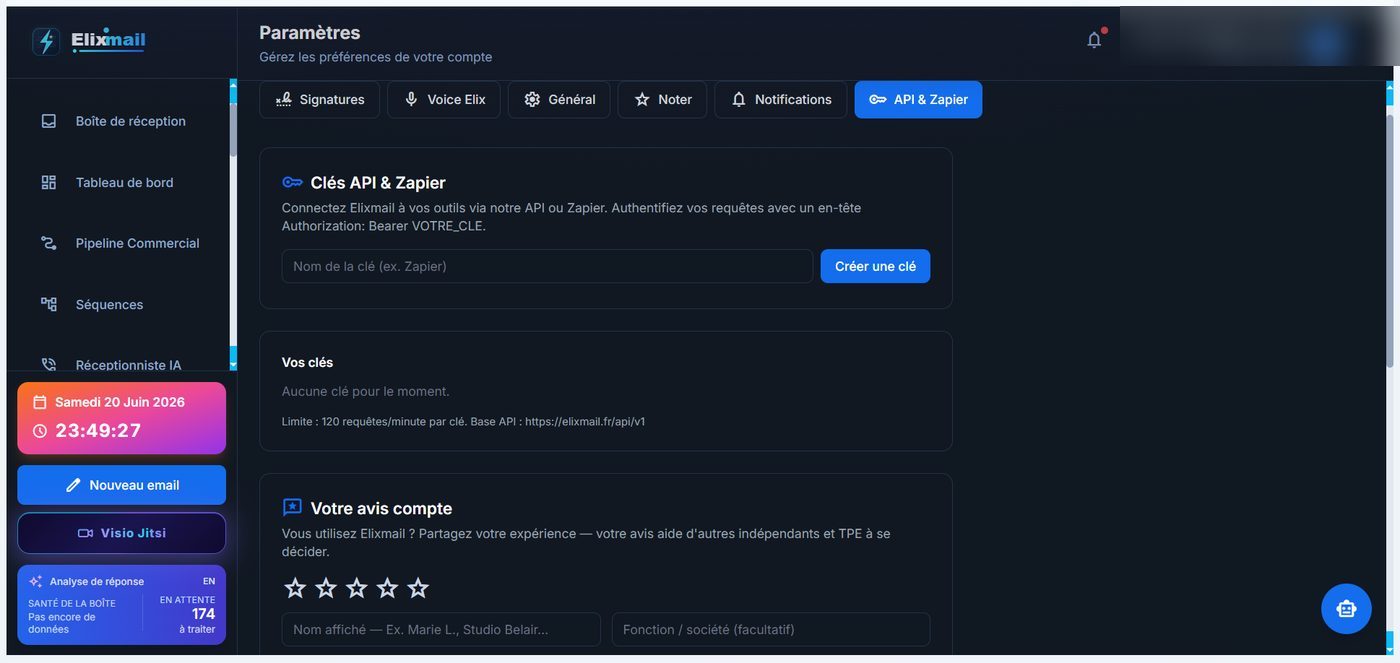Click the key icon beside Clés API & Zapier heading

coord(292,182)
